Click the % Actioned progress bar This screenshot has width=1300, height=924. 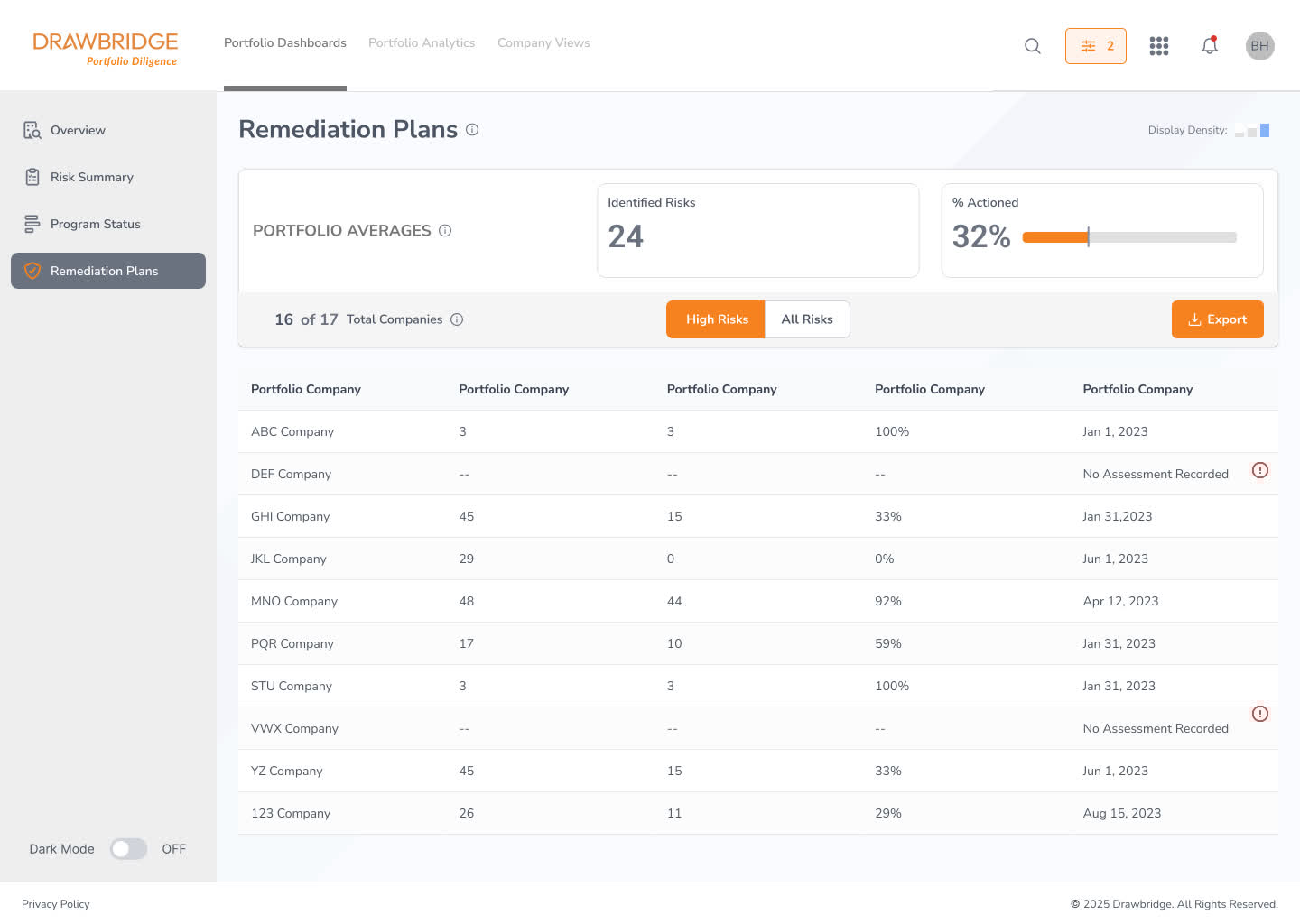[1128, 237]
